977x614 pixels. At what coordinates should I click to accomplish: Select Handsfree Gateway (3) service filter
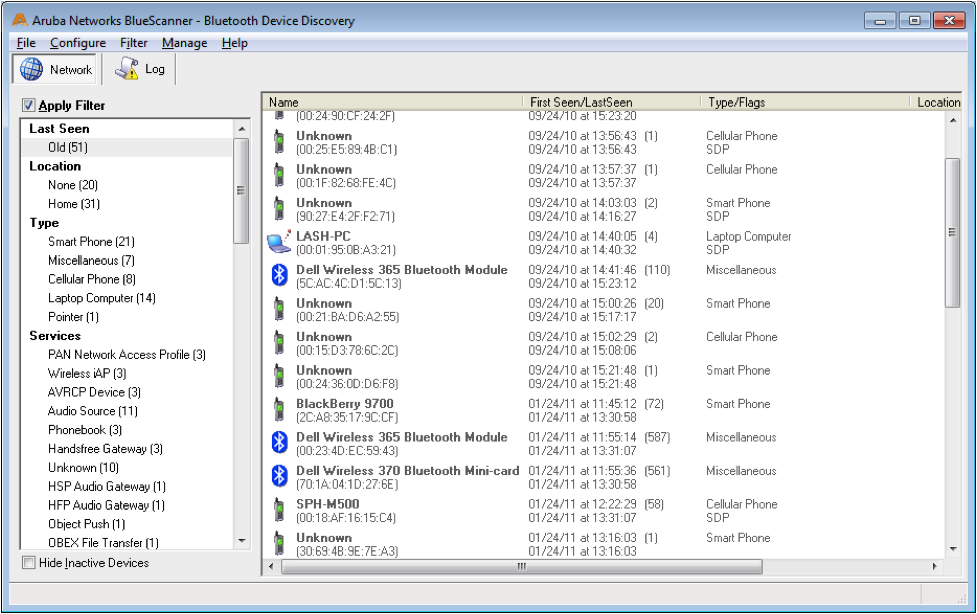click(x=105, y=449)
